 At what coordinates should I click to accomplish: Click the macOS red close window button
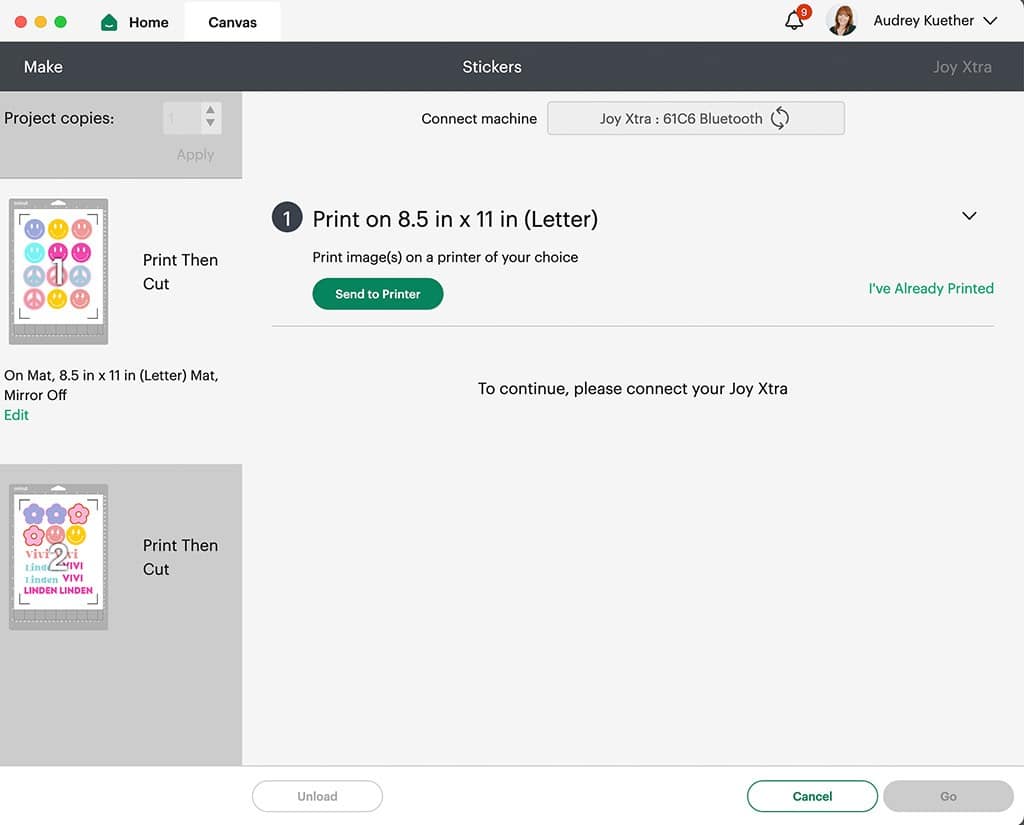[x=21, y=22]
